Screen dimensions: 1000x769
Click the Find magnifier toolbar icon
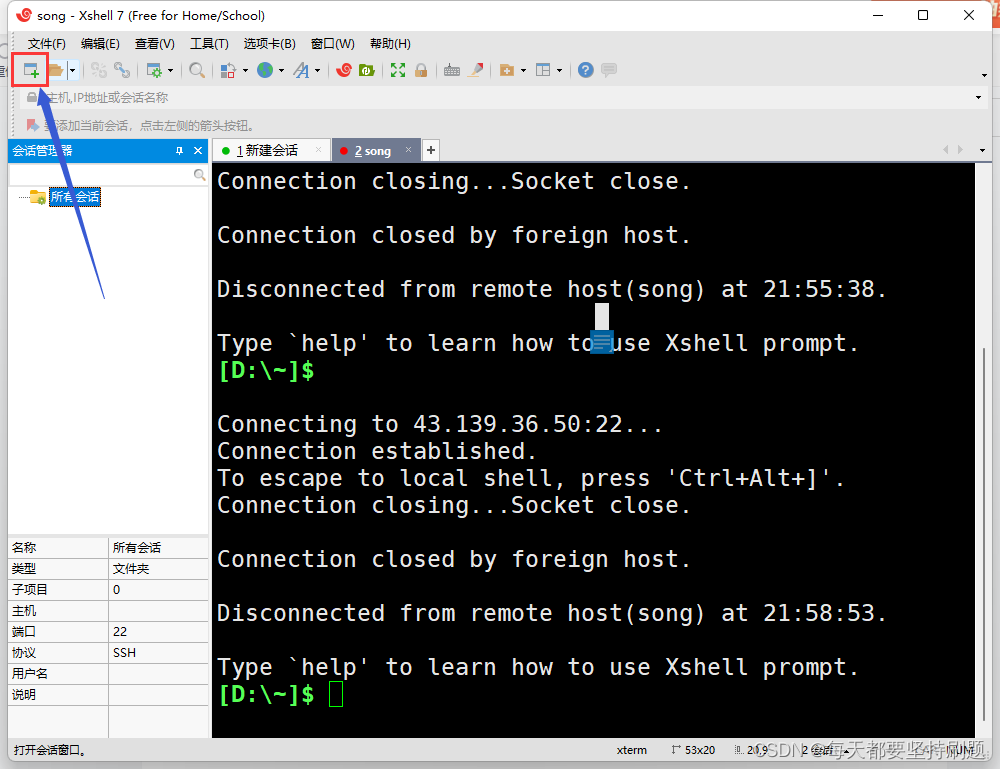[x=197, y=70]
